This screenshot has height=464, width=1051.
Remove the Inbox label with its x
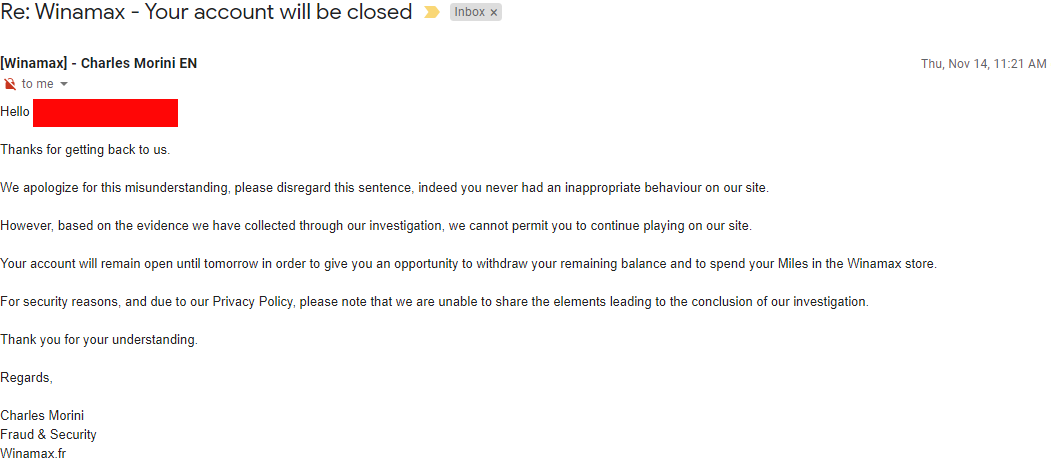494,12
